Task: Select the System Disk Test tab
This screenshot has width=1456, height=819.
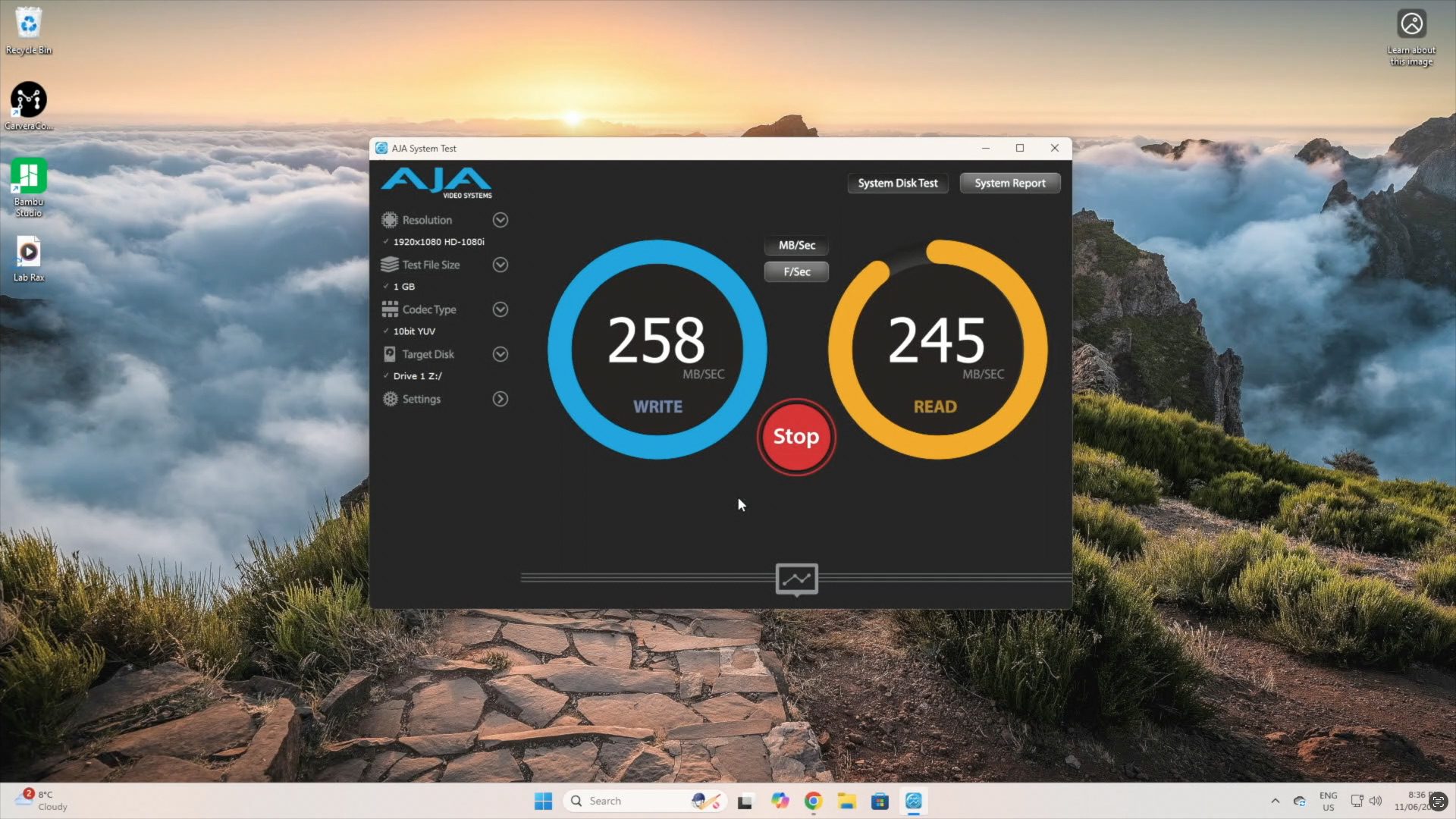Action: coord(897,183)
